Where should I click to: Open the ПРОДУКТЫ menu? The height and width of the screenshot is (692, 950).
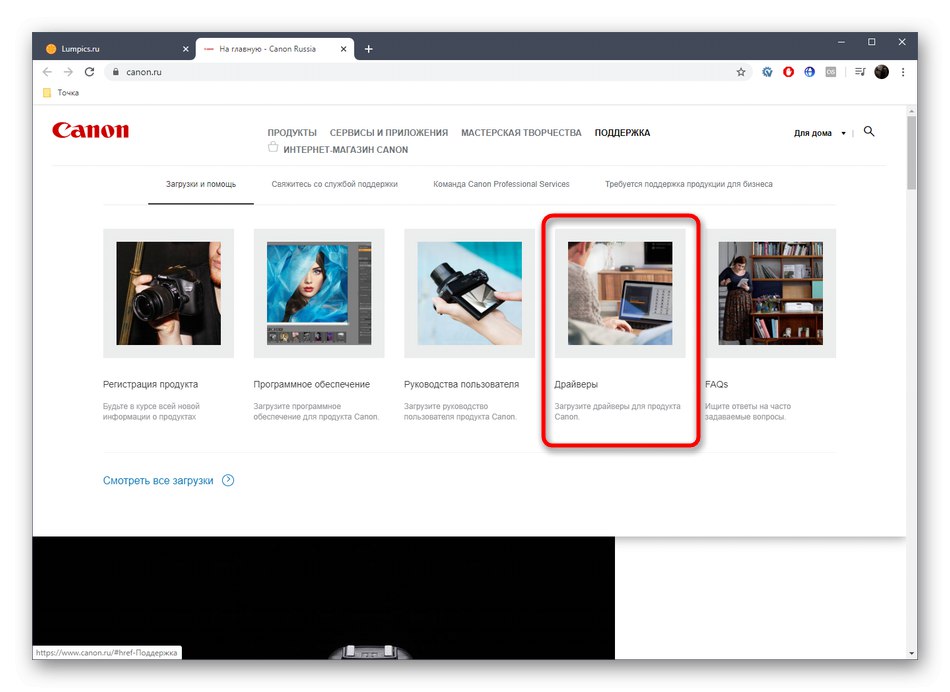pyautogui.click(x=292, y=133)
